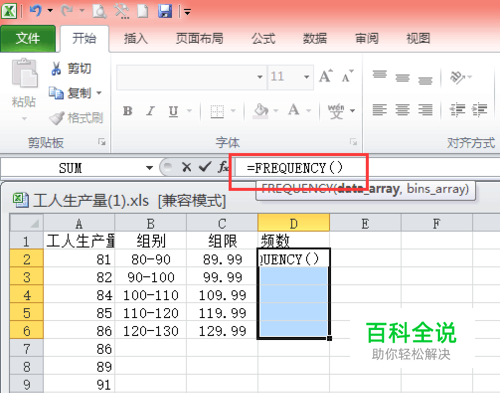500x393 pixels.
Task: Confirm formula entry with the checkmark
Action: (205, 167)
